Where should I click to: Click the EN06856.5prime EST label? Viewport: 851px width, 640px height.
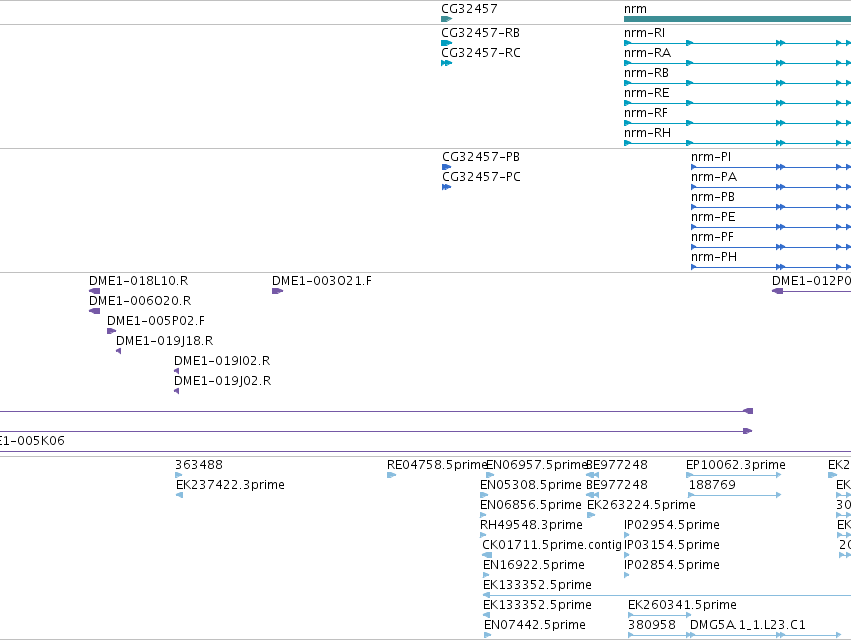[x=531, y=505]
